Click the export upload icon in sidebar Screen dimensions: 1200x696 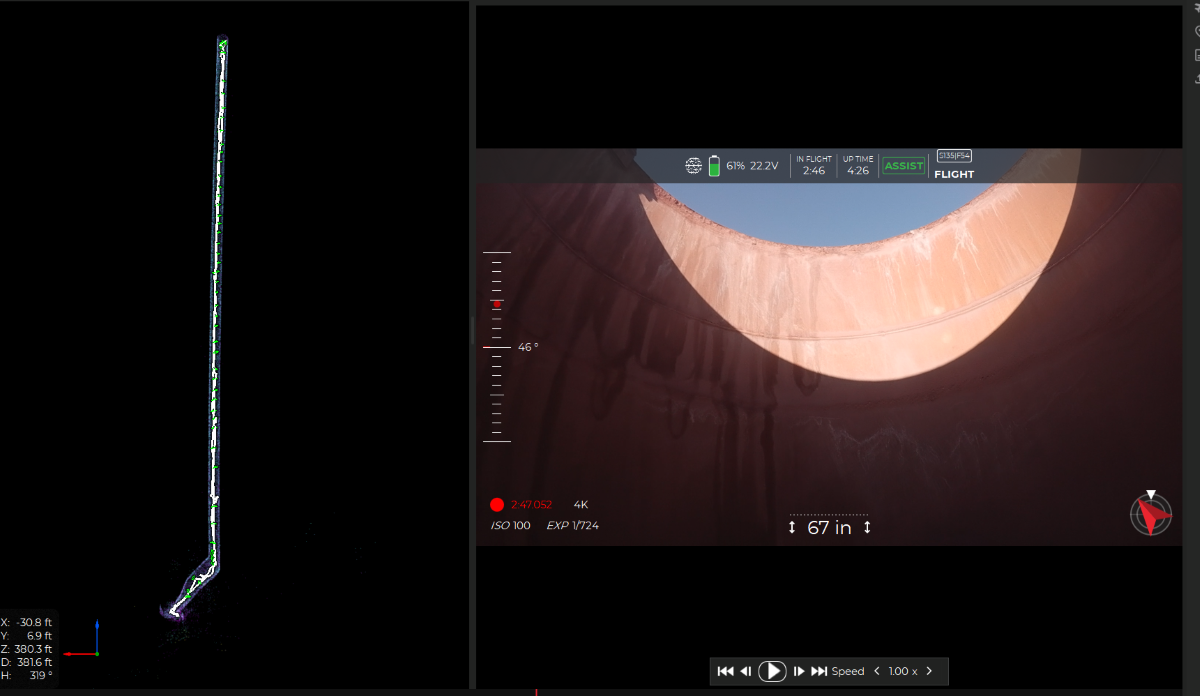tap(1197, 79)
